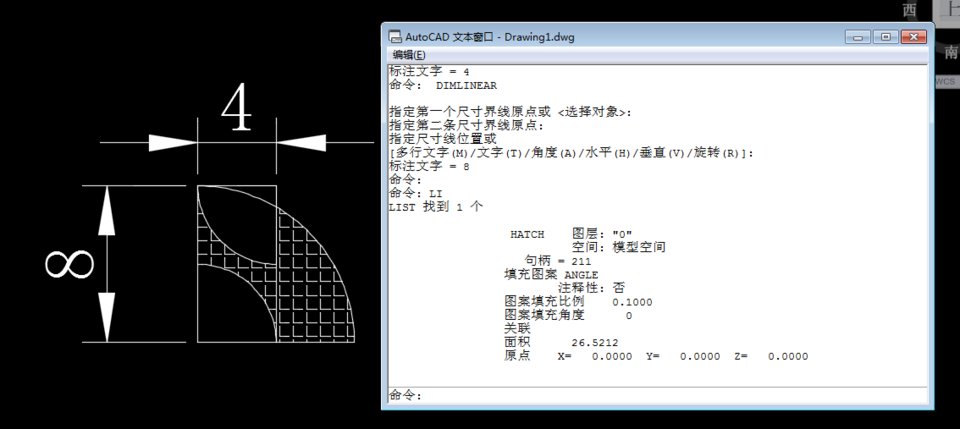Click the 关联 line in LIST output

click(x=517, y=329)
